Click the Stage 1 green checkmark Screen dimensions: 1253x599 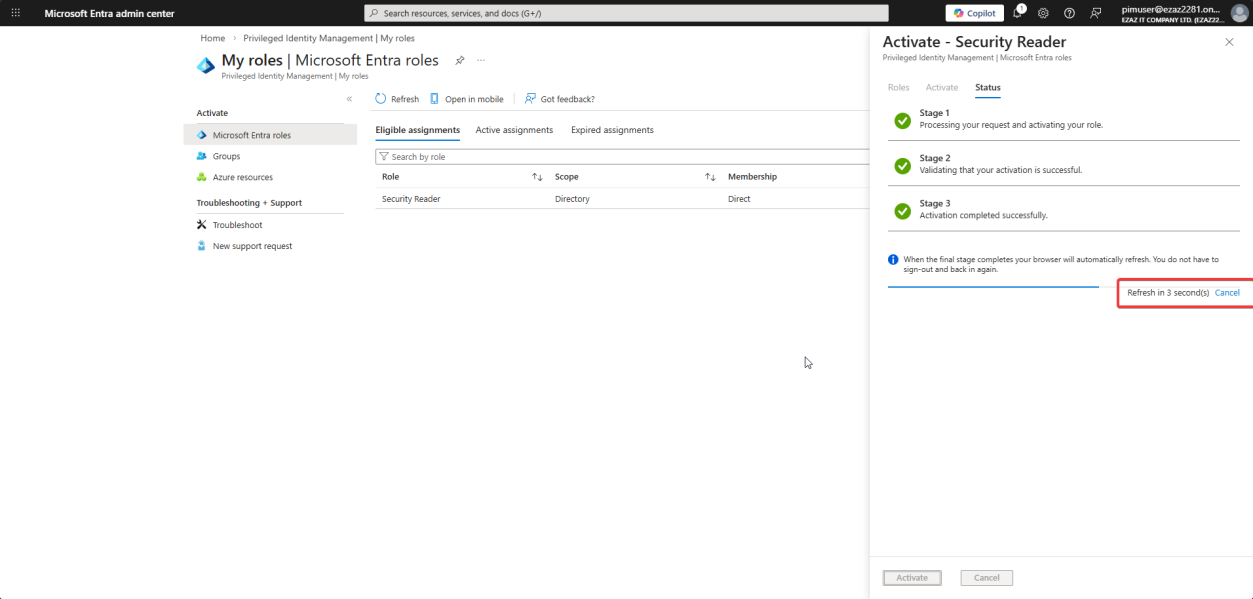[x=902, y=120]
